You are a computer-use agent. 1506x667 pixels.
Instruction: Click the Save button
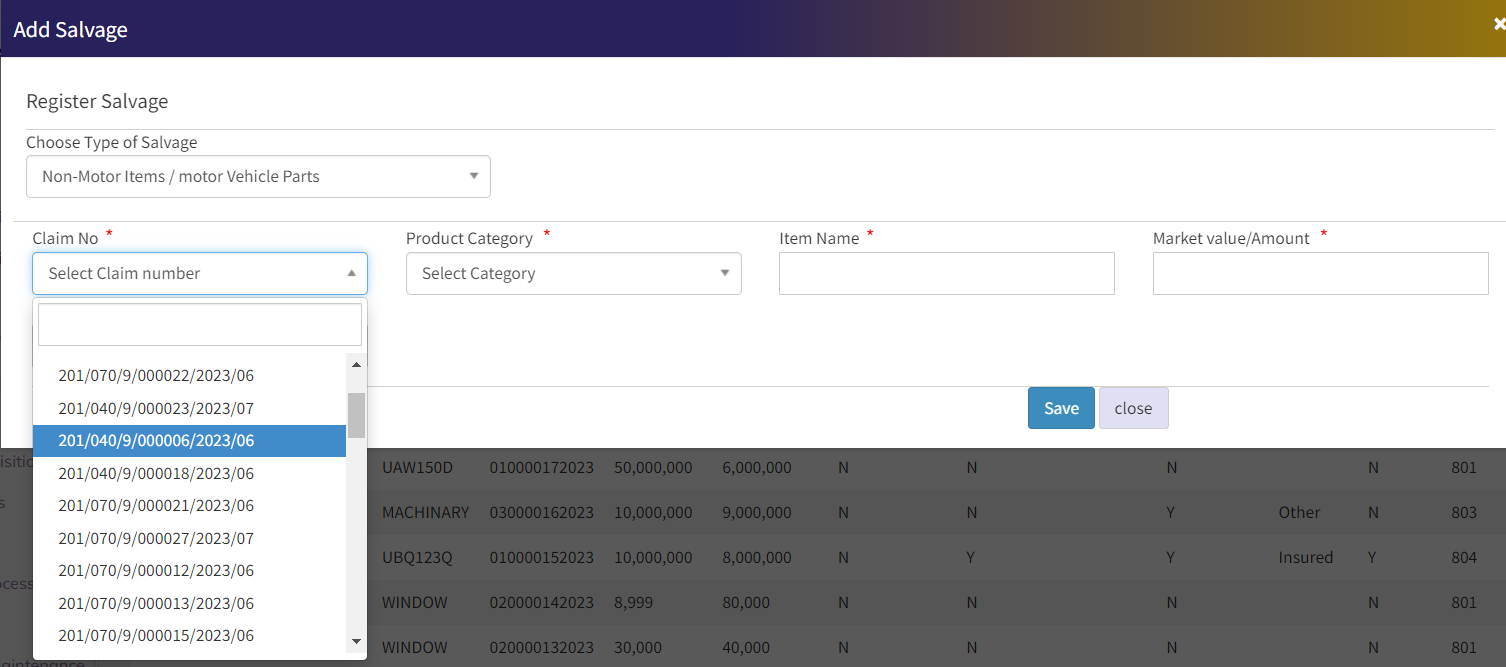1060,408
